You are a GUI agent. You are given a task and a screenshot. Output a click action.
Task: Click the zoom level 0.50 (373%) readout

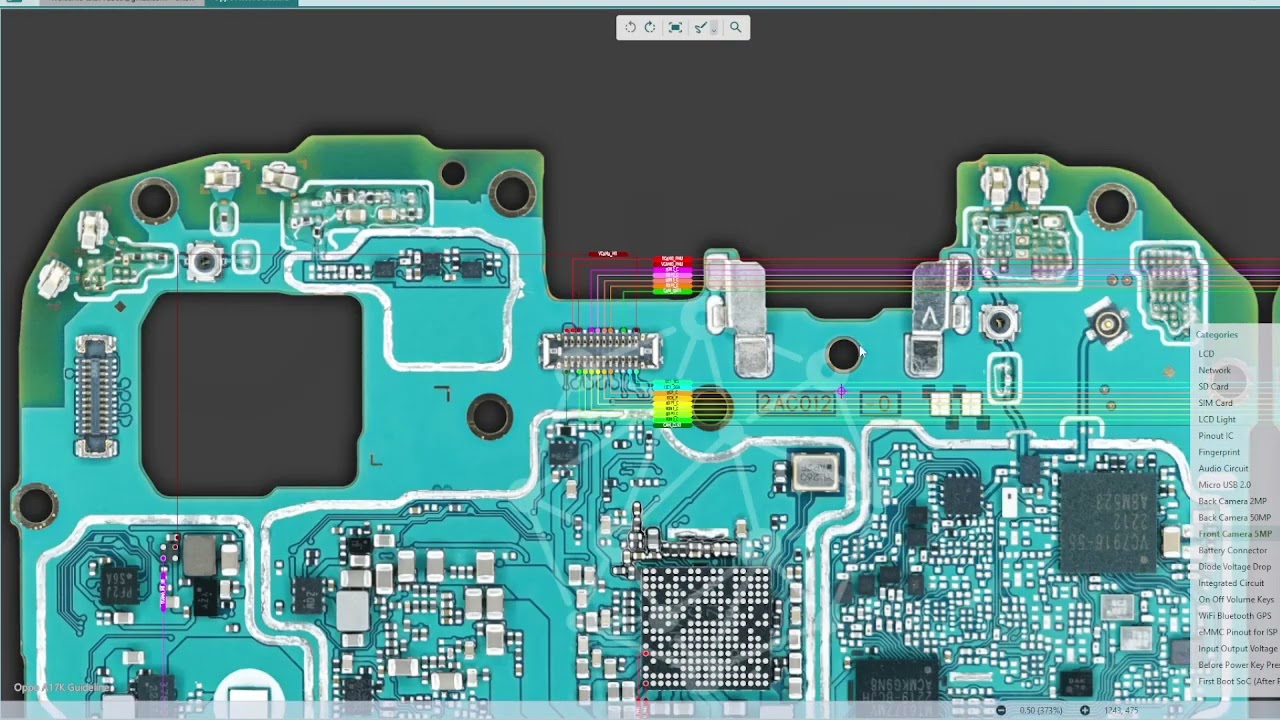(x=1041, y=710)
